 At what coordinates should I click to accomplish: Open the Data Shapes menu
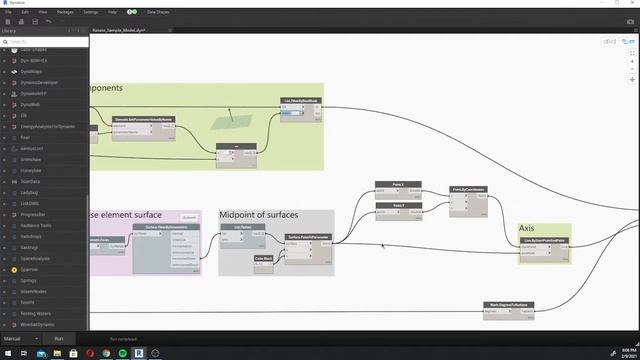click(x=158, y=12)
